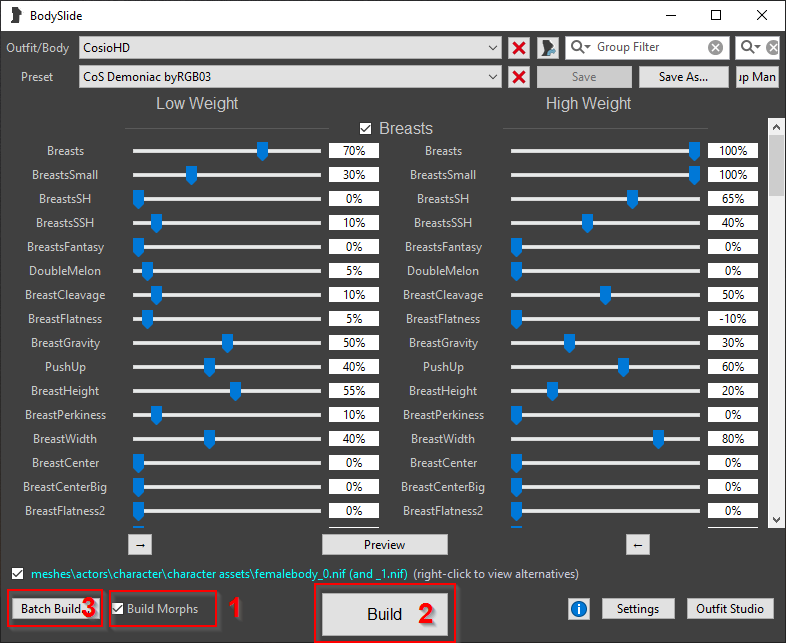Copy high weight values with left arrow button
Image resolution: width=786 pixels, height=643 pixels.
click(x=638, y=545)
